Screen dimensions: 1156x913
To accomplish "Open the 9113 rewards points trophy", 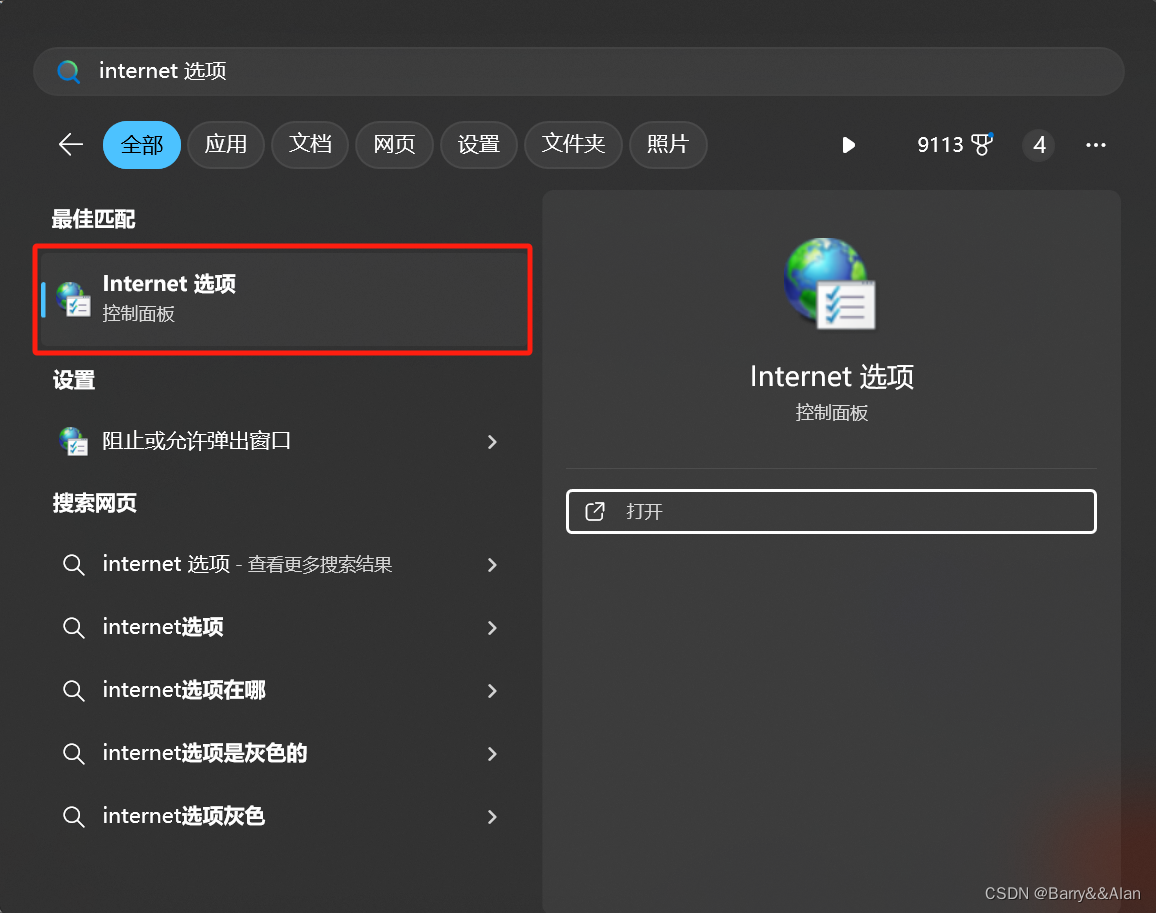I will tap(955, 145).
